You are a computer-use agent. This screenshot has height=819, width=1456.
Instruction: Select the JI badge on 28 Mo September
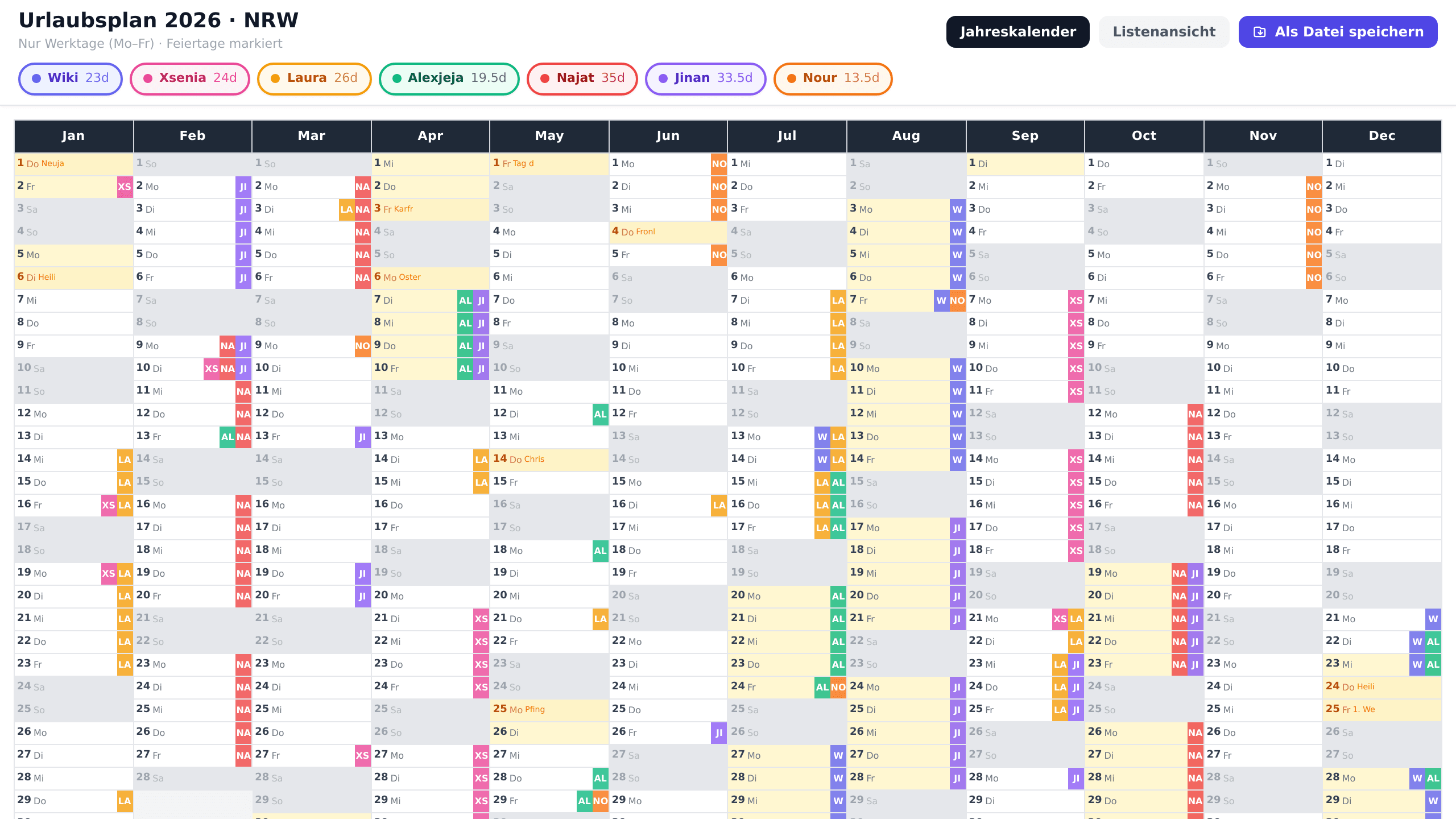click(x=1076, y=778)
